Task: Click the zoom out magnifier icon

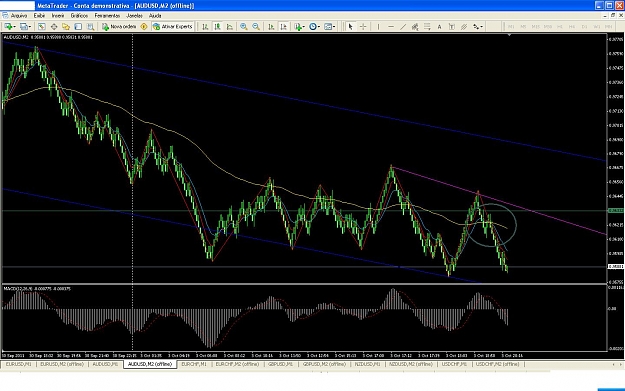Action: click(x=256, y=26)
